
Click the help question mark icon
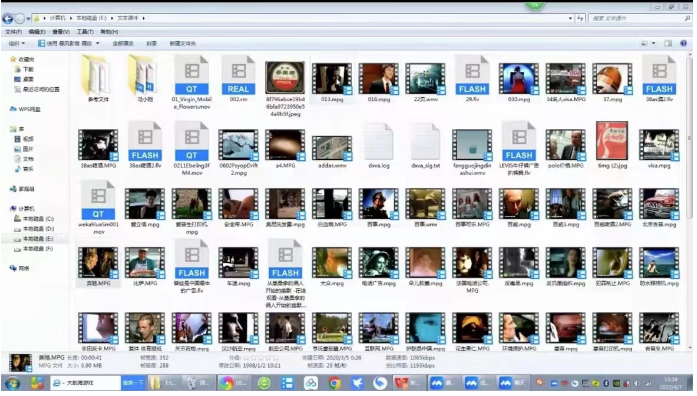tap(684, 43)
